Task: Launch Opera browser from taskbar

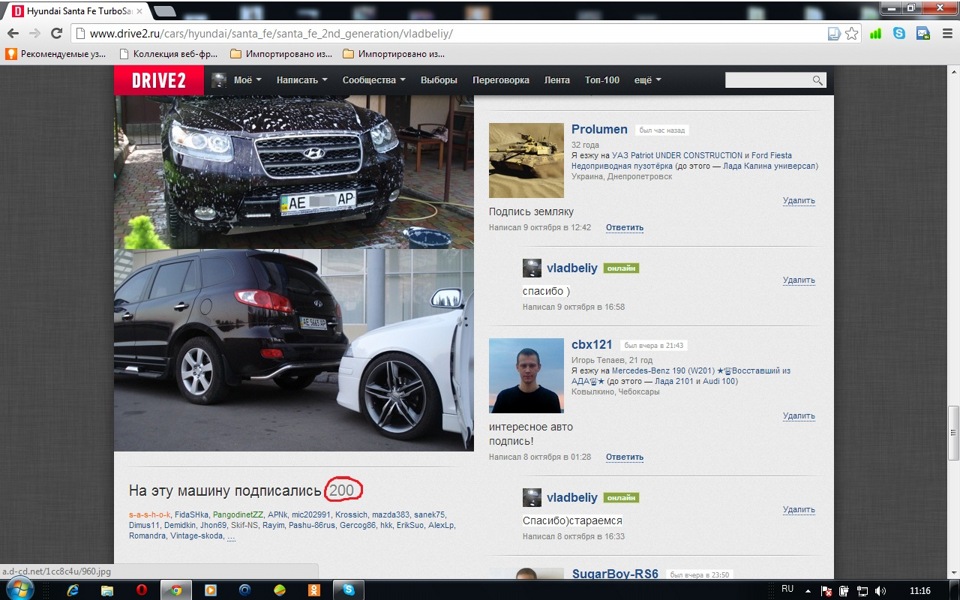Action: pyautogui.click(x=141, y=590)
